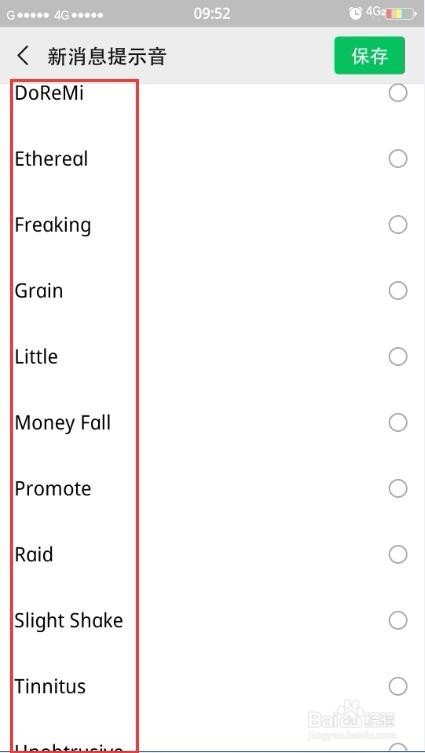
Task: Tap the clock time in status bar
Action: pos(212,13)
